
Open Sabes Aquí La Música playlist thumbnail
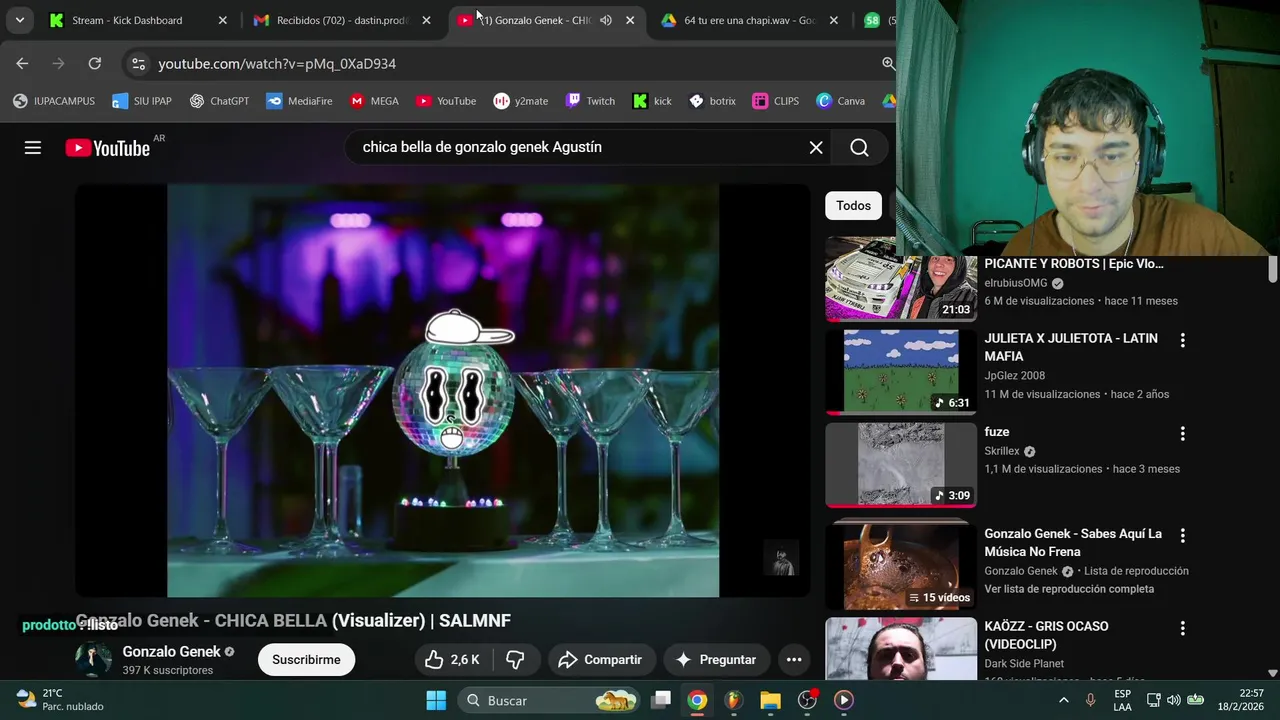click(901, 565)
